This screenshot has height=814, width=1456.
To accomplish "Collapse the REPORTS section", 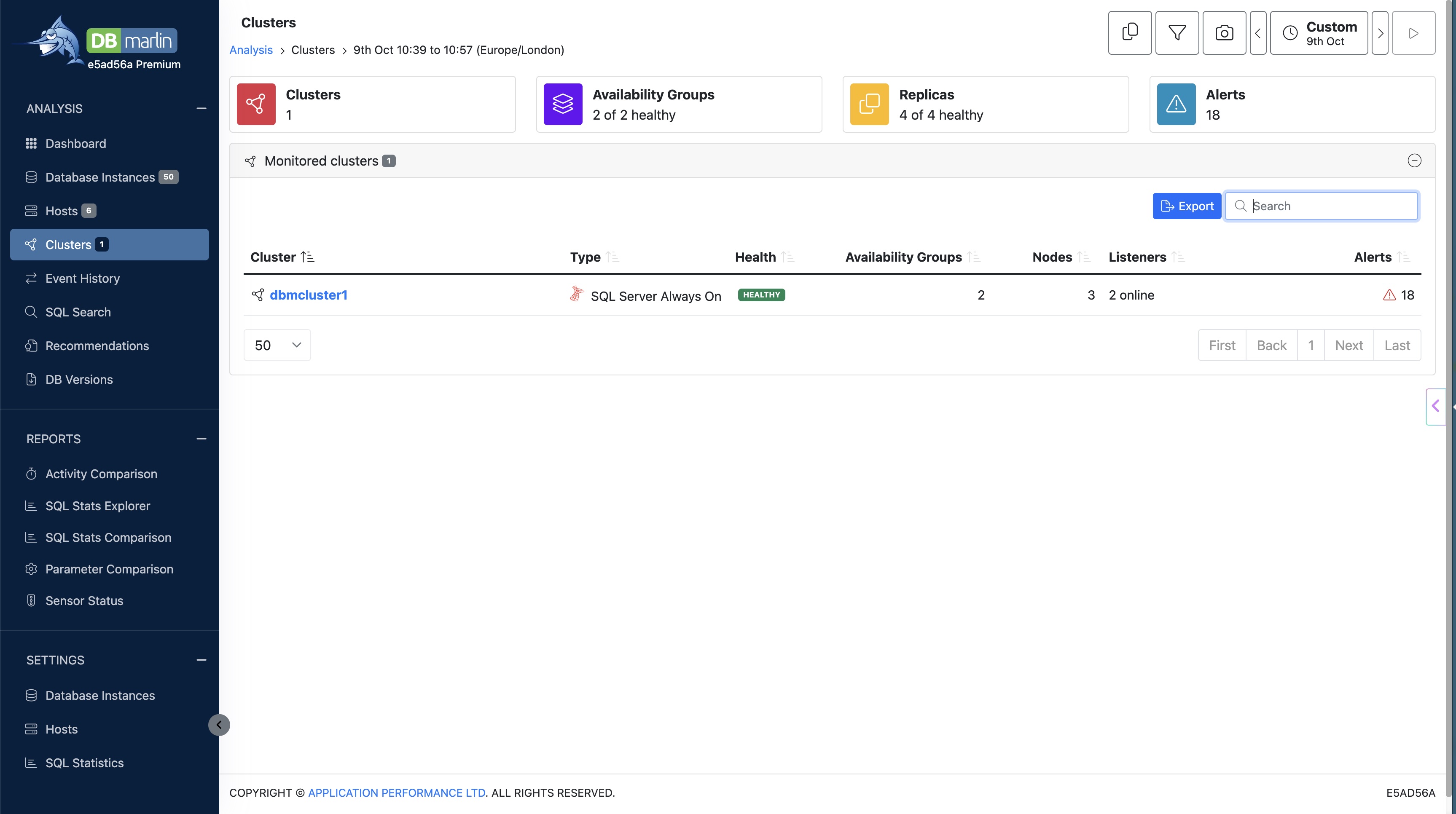I will [201, 439].
